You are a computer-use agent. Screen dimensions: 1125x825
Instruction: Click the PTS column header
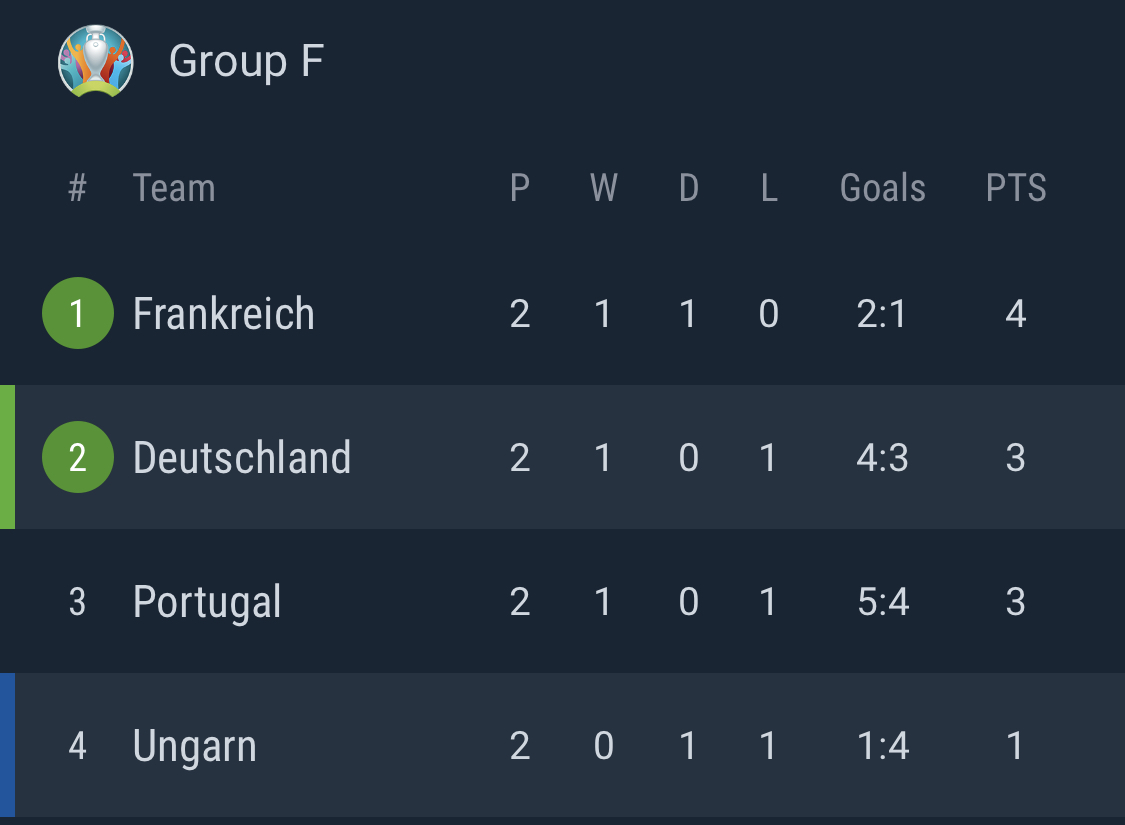pos(1016,188)
